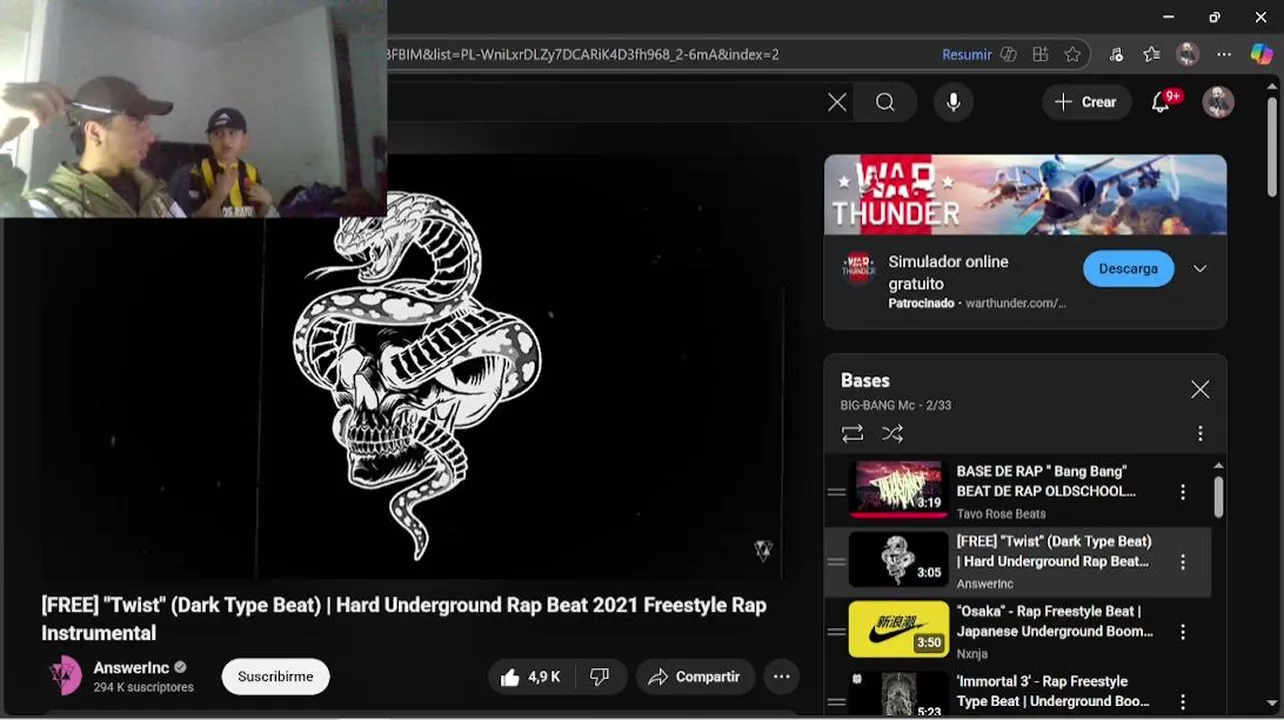The image size is (1284, 720).
Task: Open YouTube notifications bell
Action: point(1162,102)
